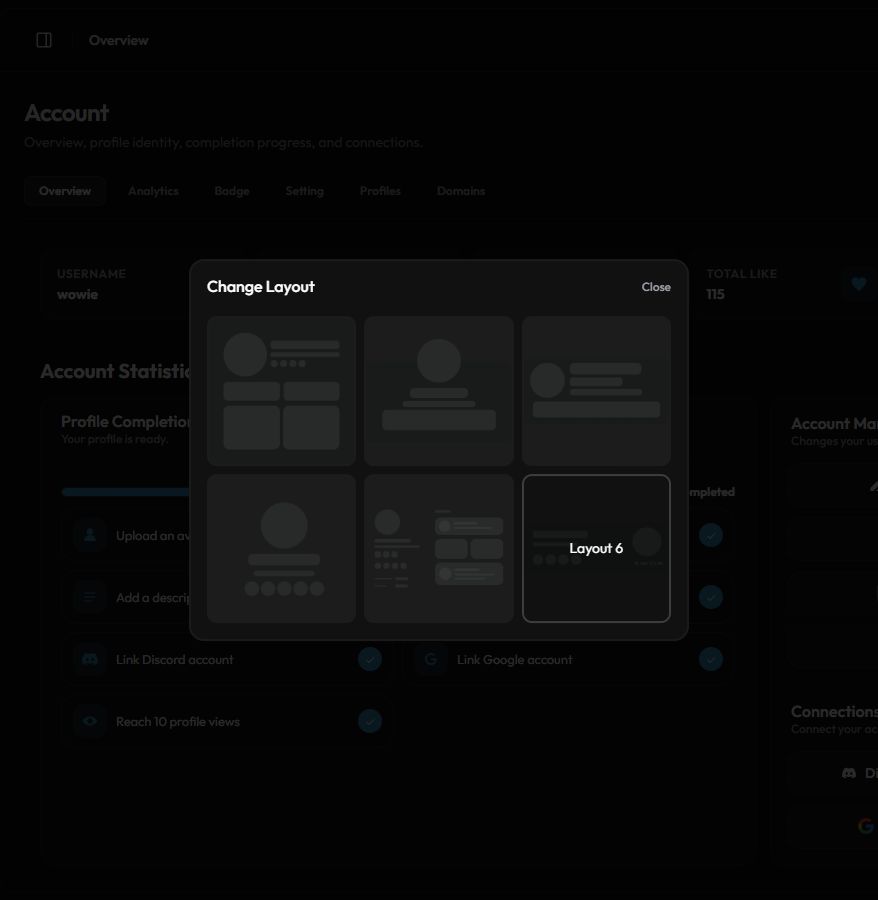
Task: Click the Google icon under Connections
Action: coord(865,826)
